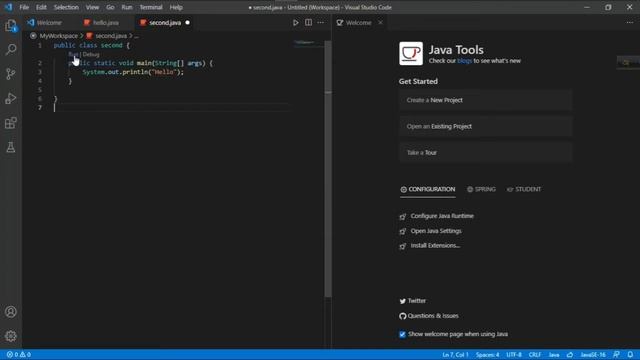Viewport: 640px width, 360px height.
Task: Open editor More Actions ellipsis
Action: coord(321,23)
